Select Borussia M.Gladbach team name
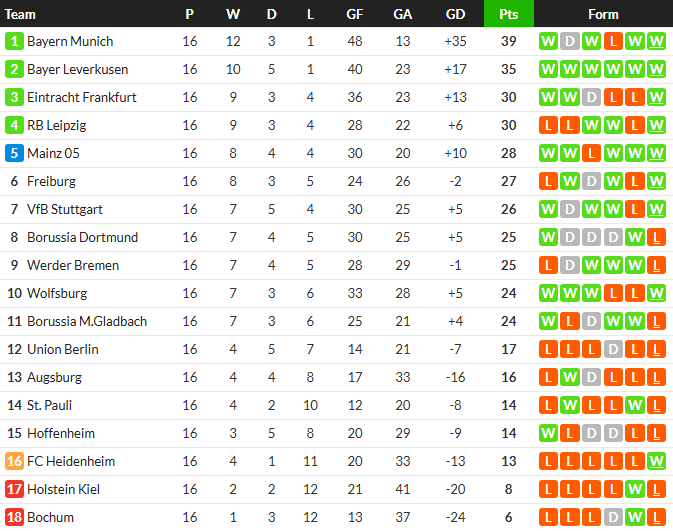This screenshot has width=673, height=531. pos(87,321)
